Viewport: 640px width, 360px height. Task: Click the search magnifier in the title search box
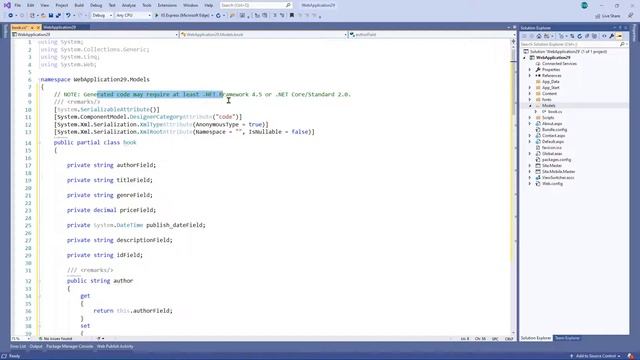(288, 5)
